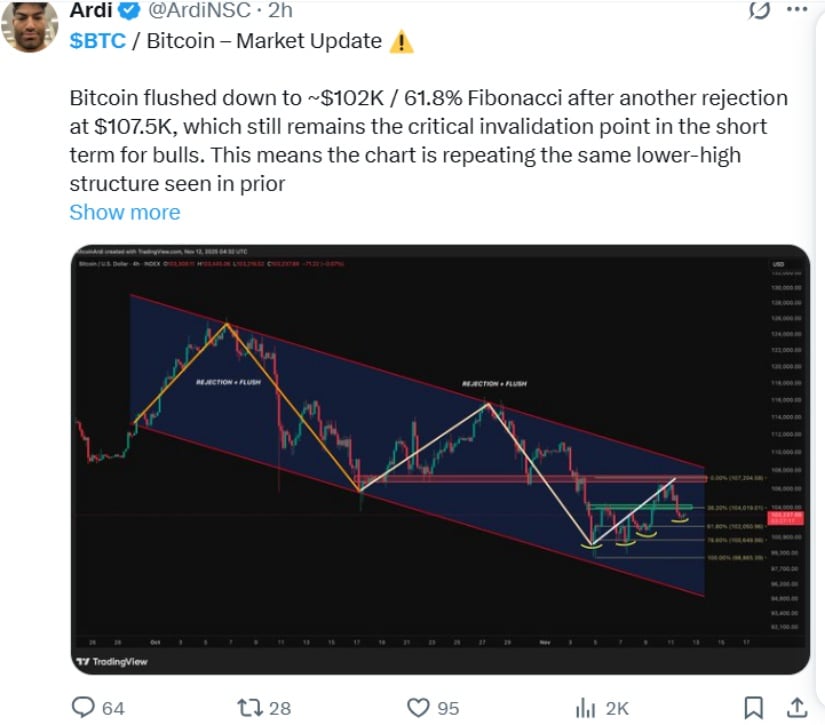Click the Grok icon beside more options
The image size is (825, 725).
click(x=759, y=11)
